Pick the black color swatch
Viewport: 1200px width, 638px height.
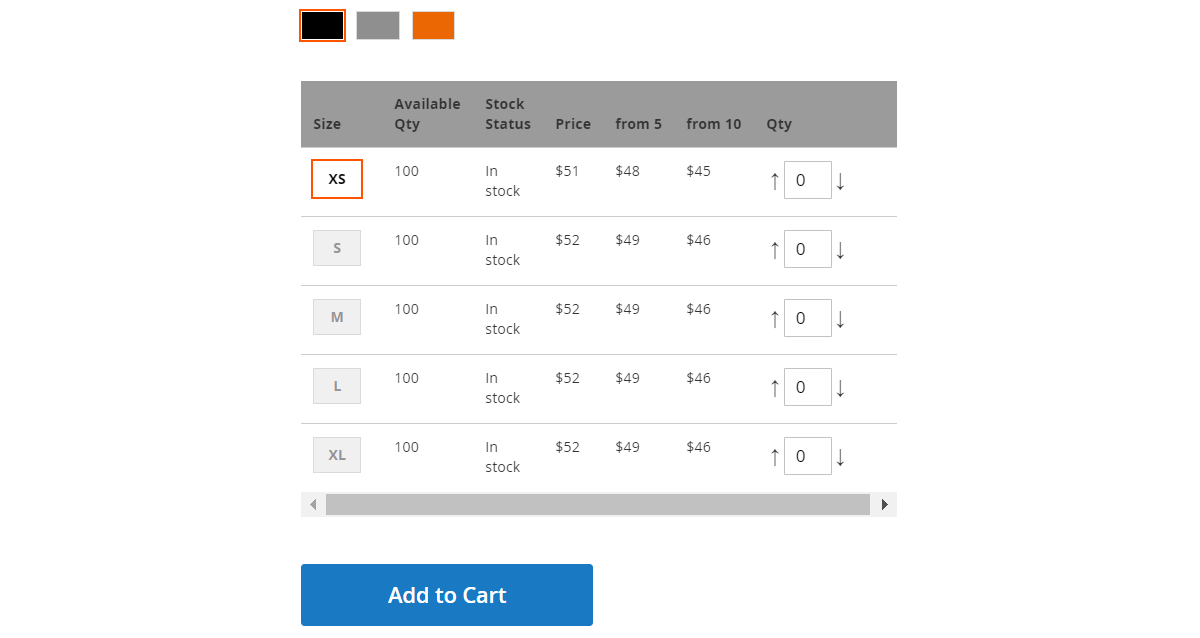point(322,26)
